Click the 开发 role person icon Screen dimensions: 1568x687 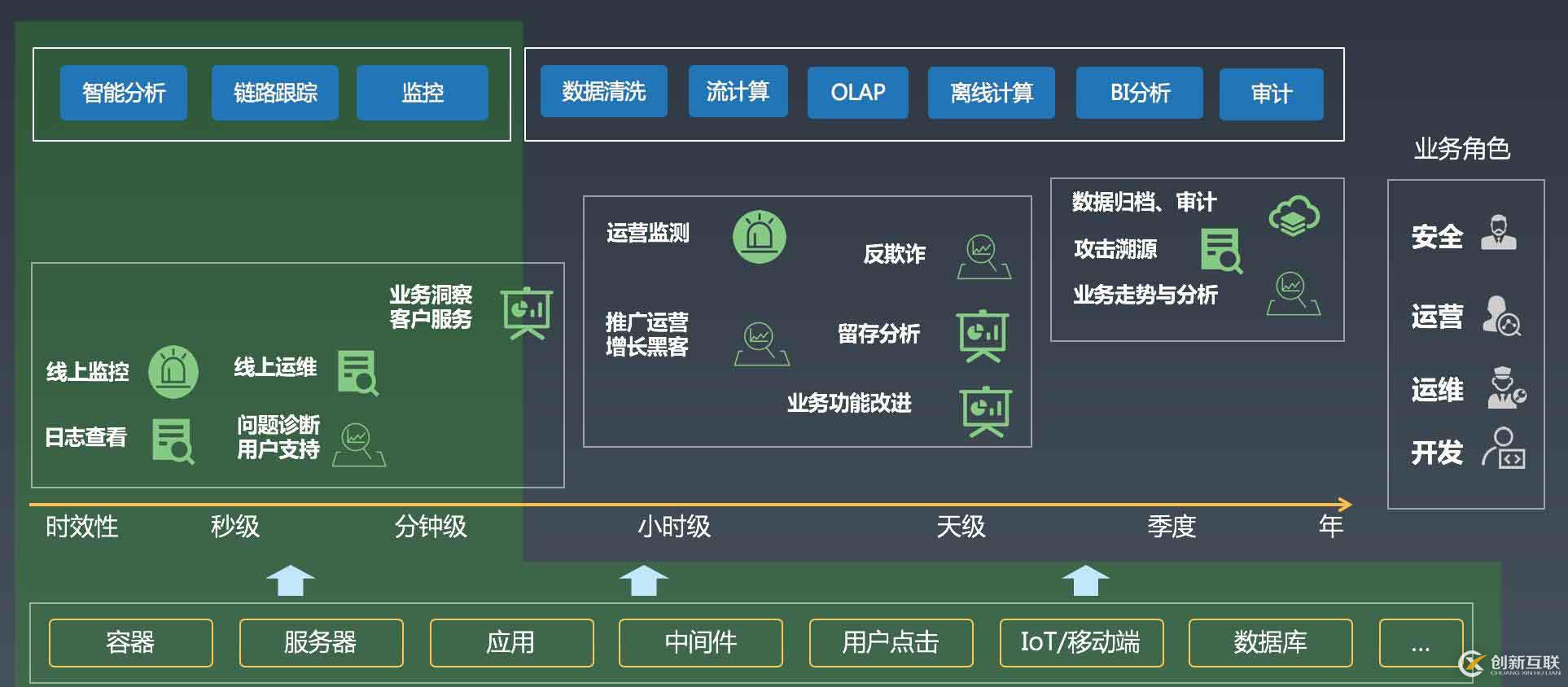tap(1503, 448)
